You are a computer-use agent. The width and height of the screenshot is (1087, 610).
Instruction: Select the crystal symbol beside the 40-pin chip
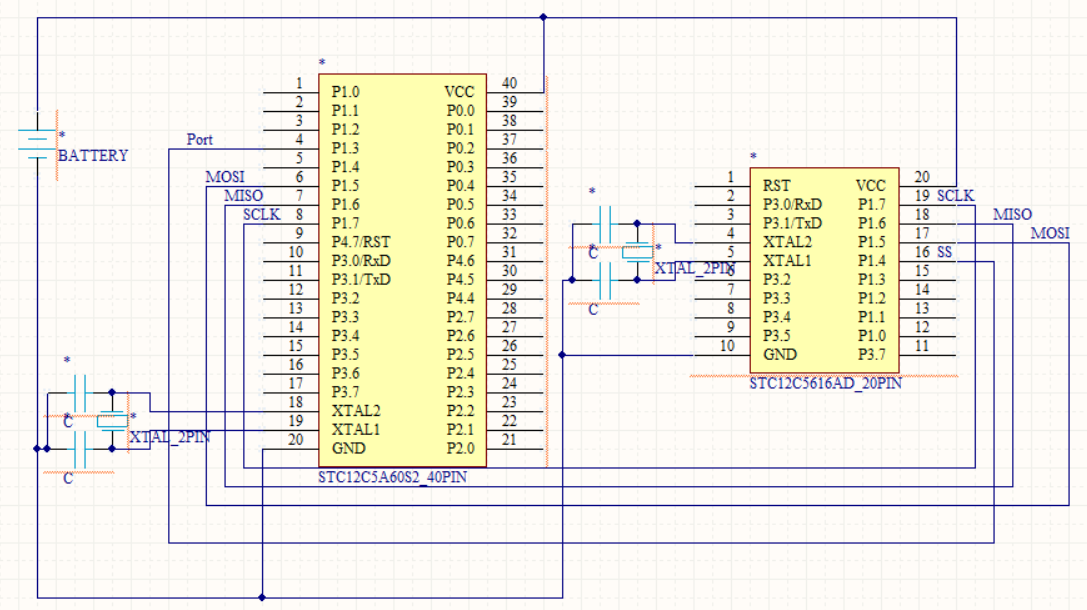coord(112,420)
